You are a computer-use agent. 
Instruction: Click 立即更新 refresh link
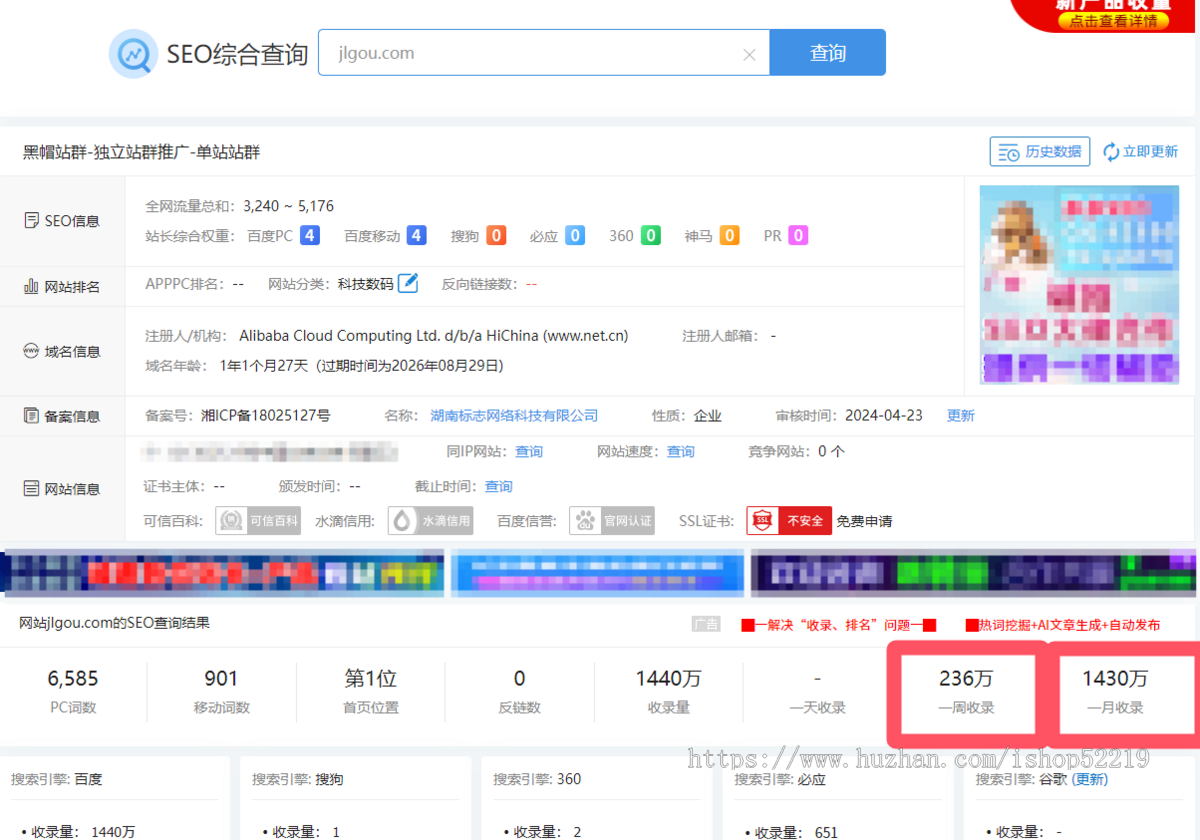click(1140, 152)
